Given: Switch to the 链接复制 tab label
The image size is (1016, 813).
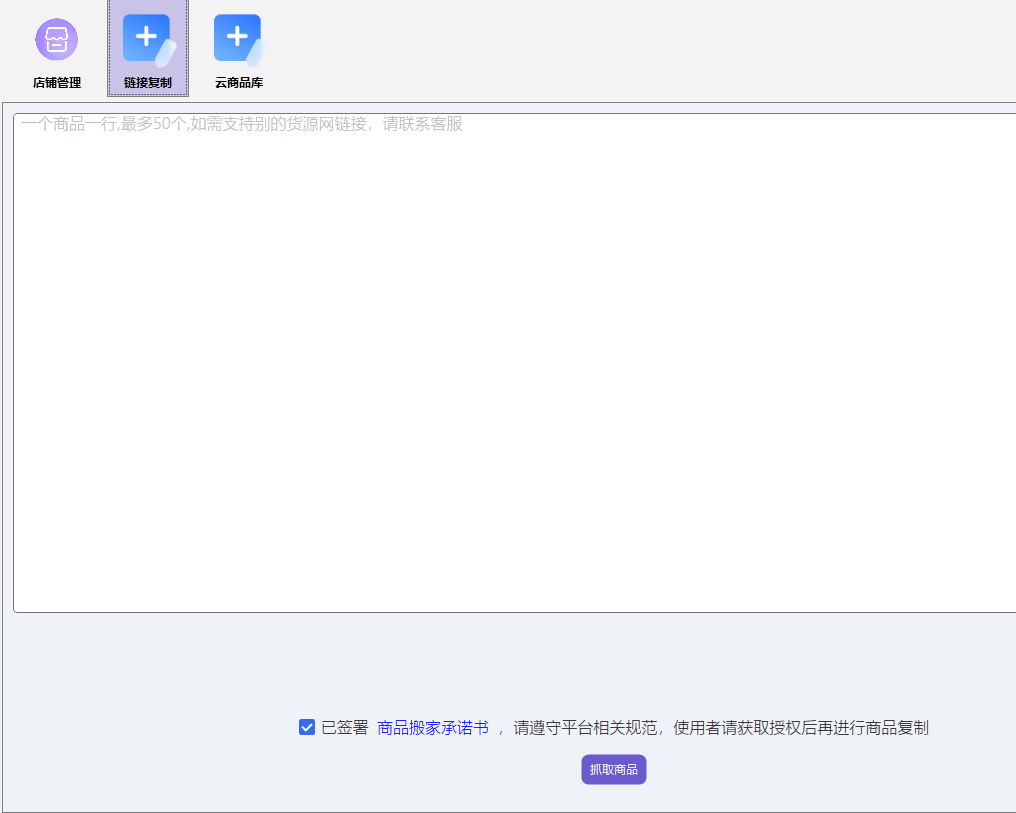Looking at the screenshot, I should click(x=148, y=83).
